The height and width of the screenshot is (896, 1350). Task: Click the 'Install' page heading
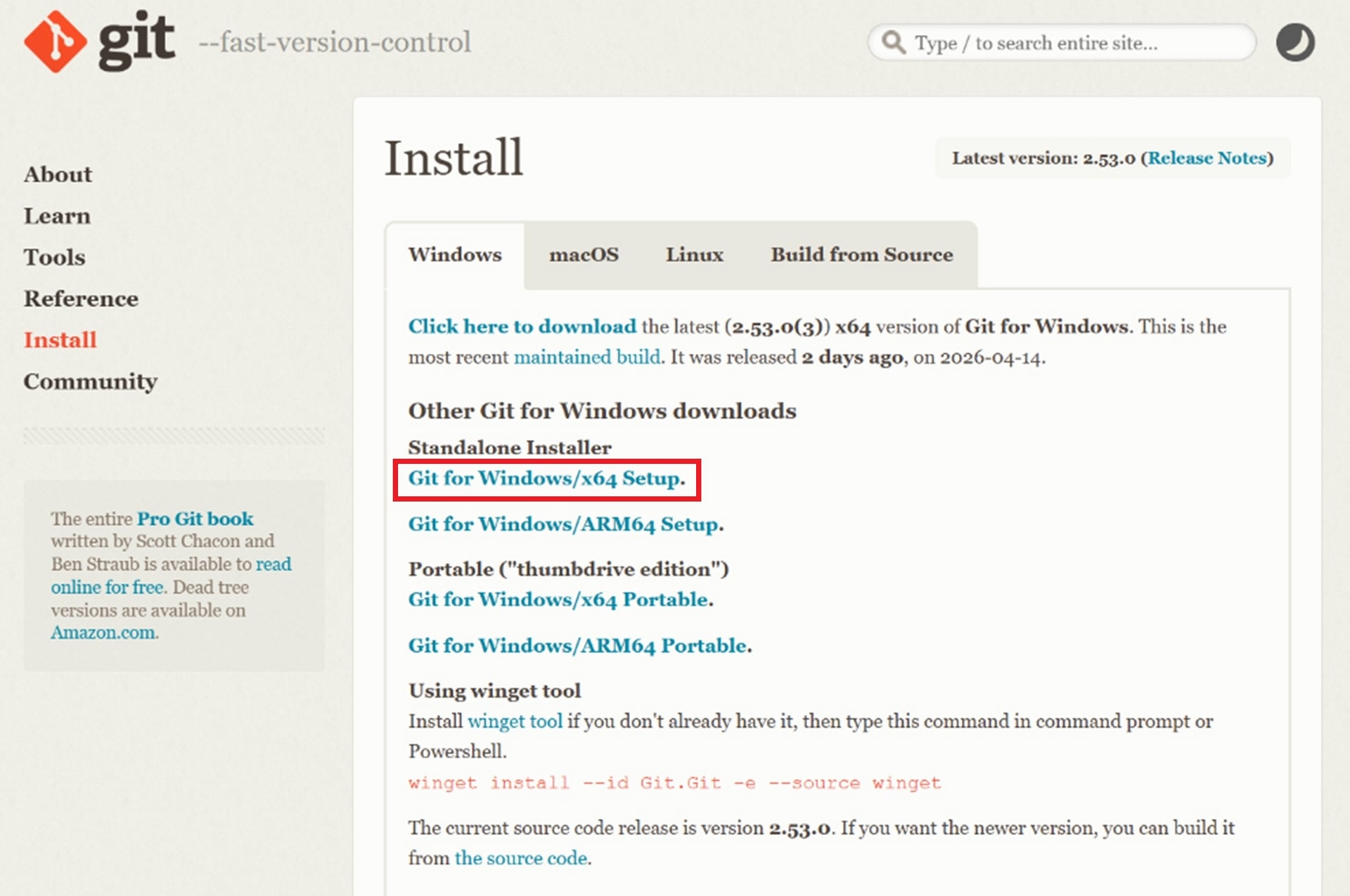454,157
